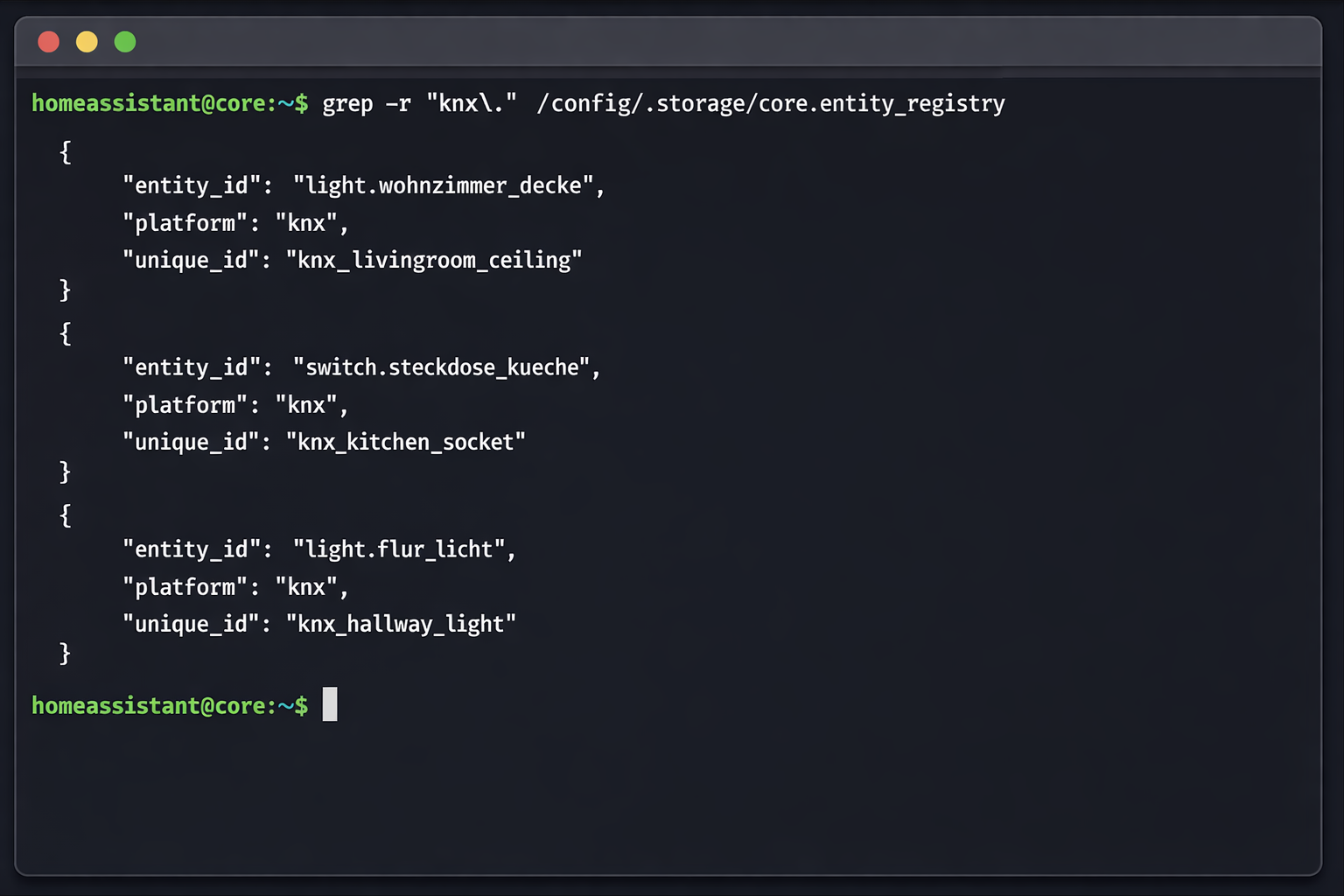
Task: Select the light.flur_licht entity
Action: pos(404,549)
